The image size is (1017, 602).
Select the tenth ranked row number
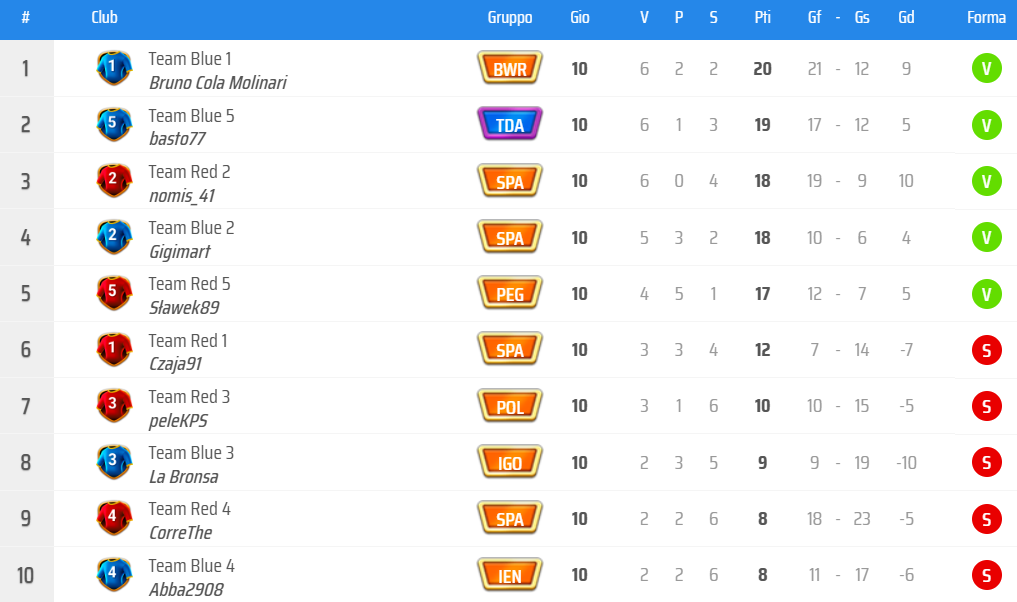click(26, 575)
